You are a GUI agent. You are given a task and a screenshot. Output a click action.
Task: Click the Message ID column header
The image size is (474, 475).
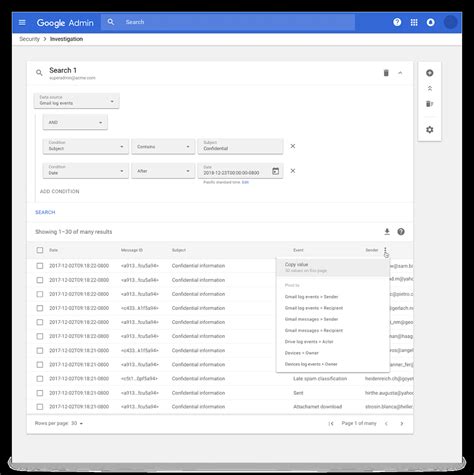click(132, 250)
